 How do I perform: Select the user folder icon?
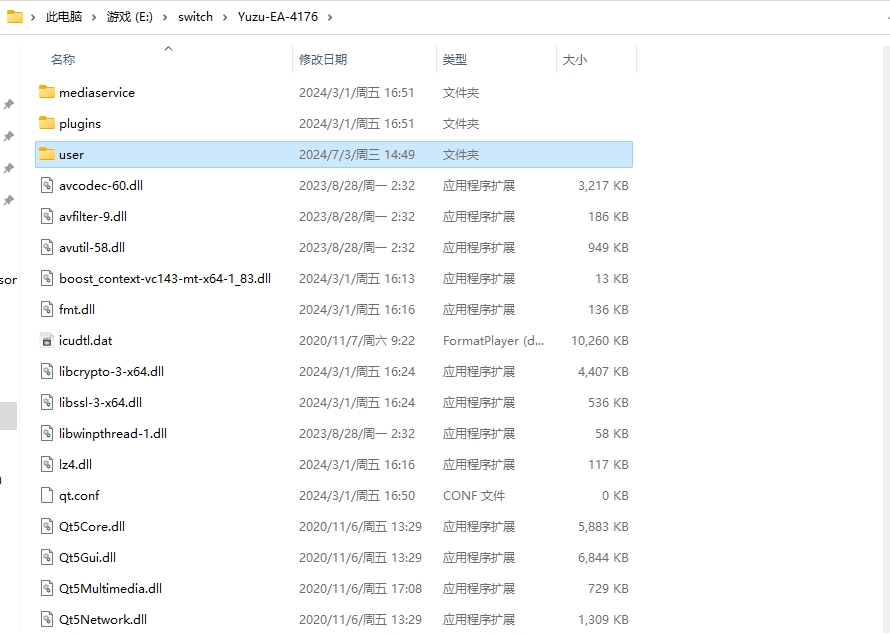pyautogui.click(x=47, y=154)
